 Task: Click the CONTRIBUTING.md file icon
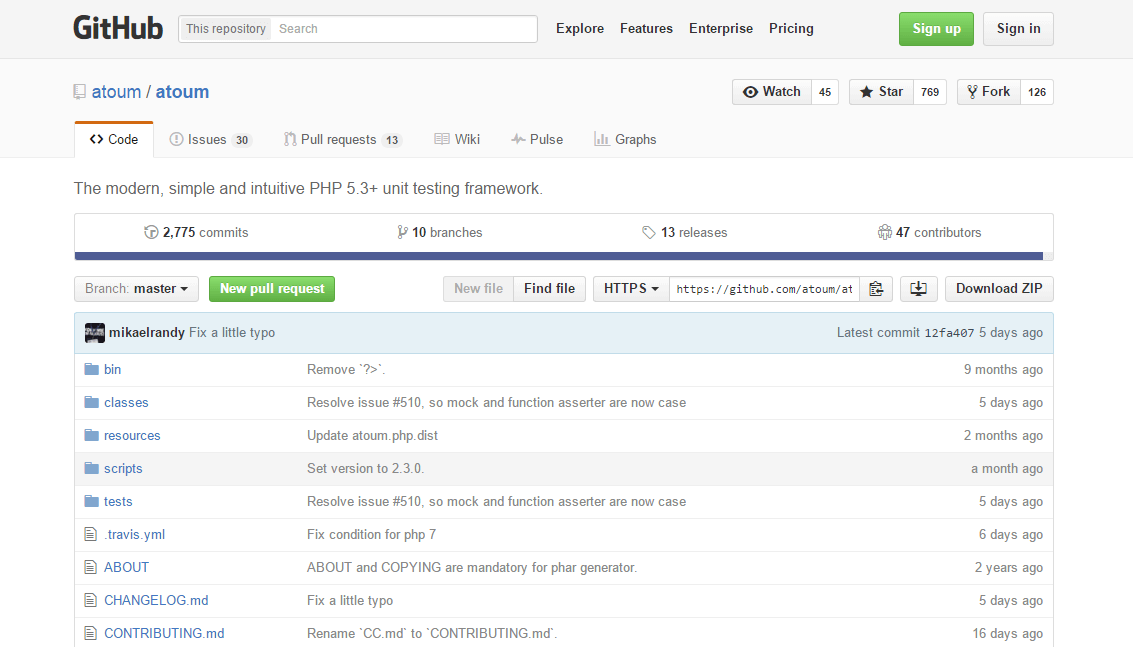[x=90, y=633]
